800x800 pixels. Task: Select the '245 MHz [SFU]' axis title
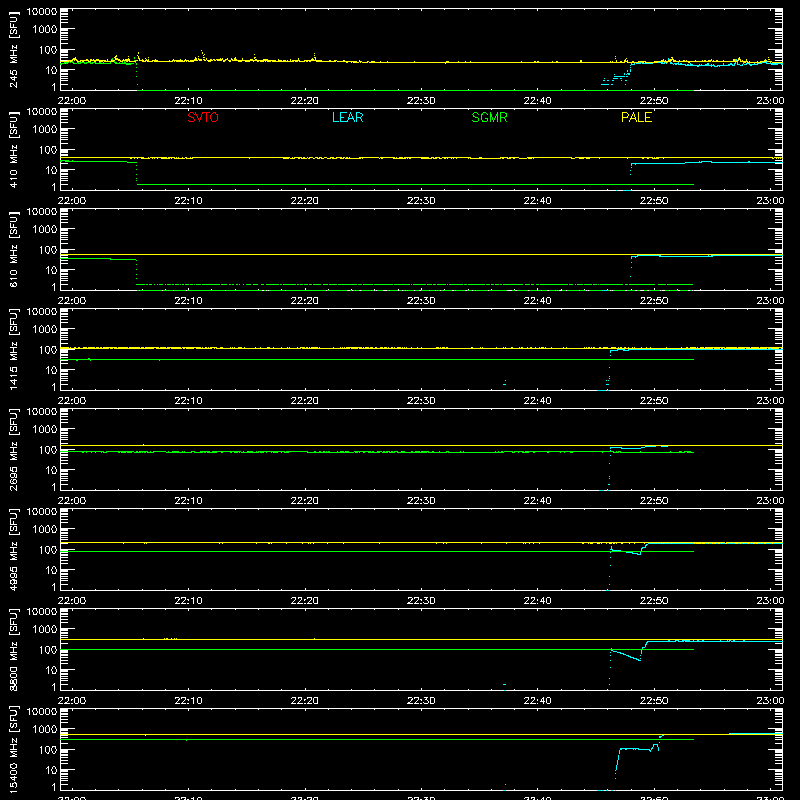pos(13,50)
